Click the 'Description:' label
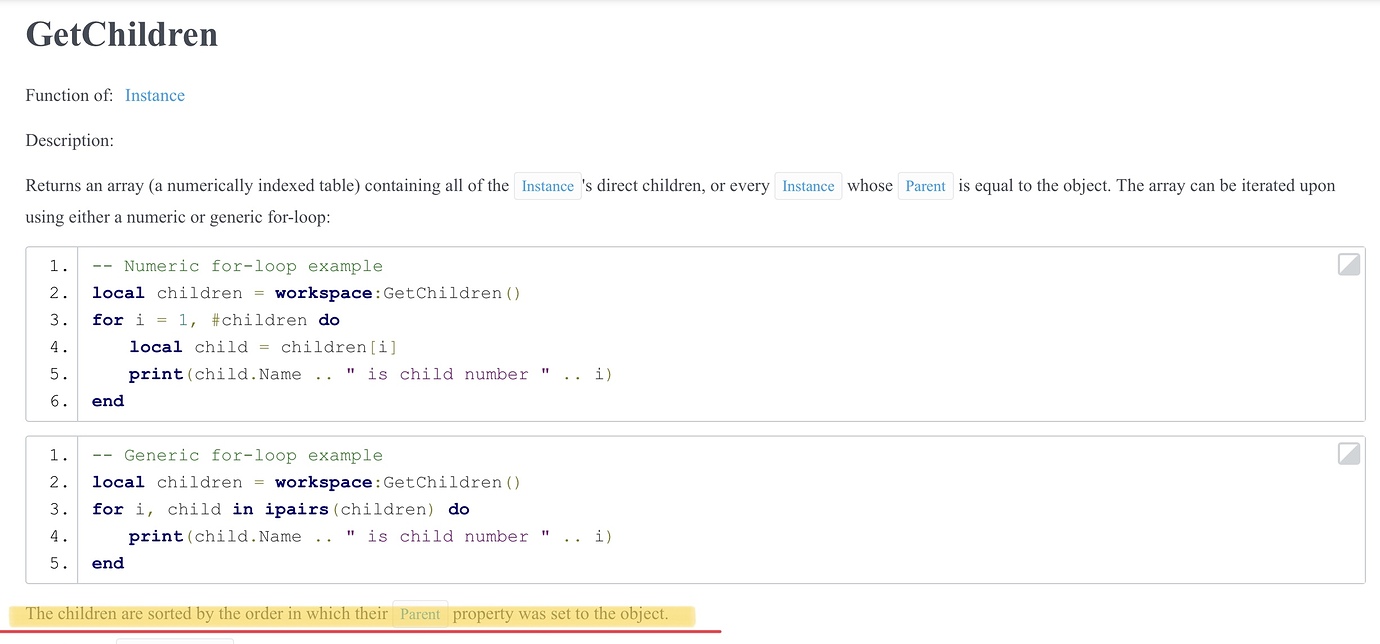 click(70, 141)
